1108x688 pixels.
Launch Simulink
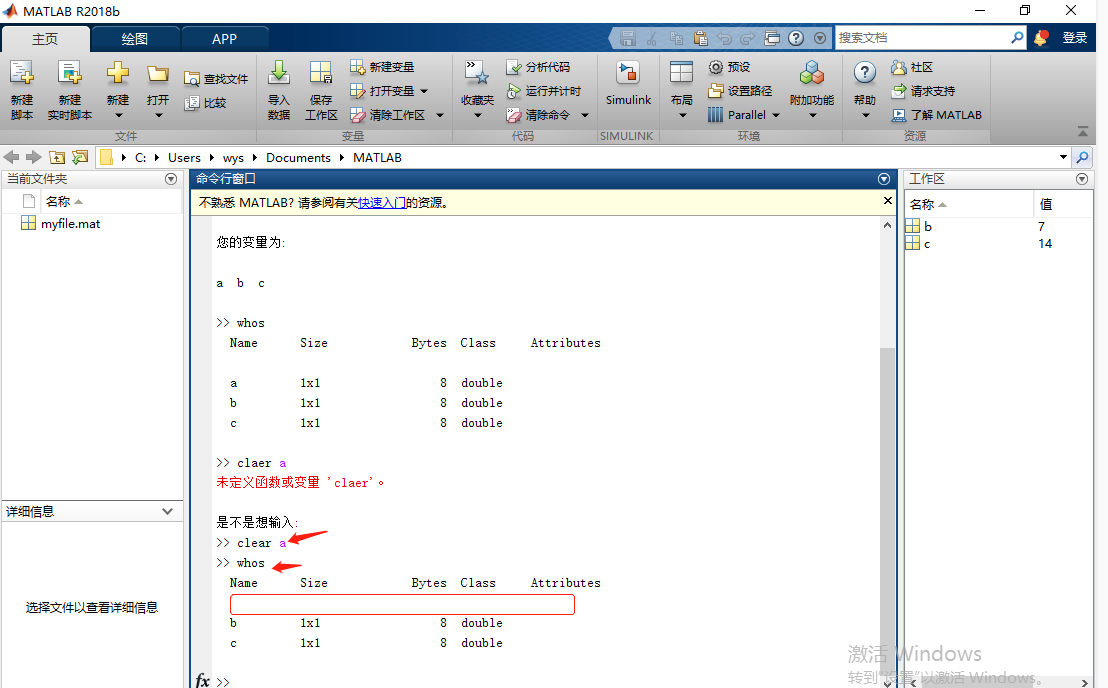coord(628,83)
